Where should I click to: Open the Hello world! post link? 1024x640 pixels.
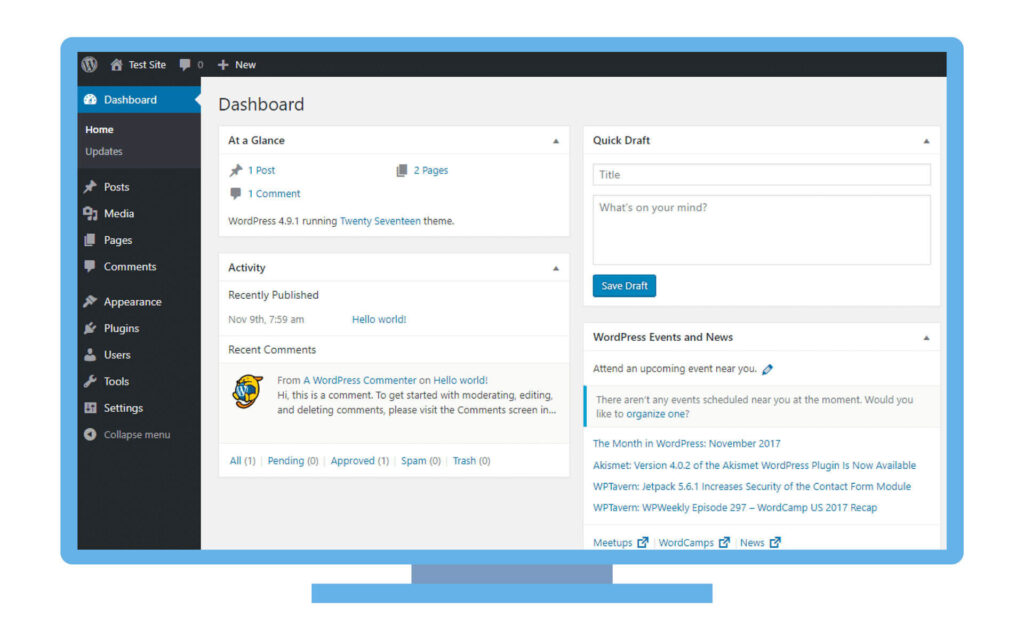pos(378,318)
